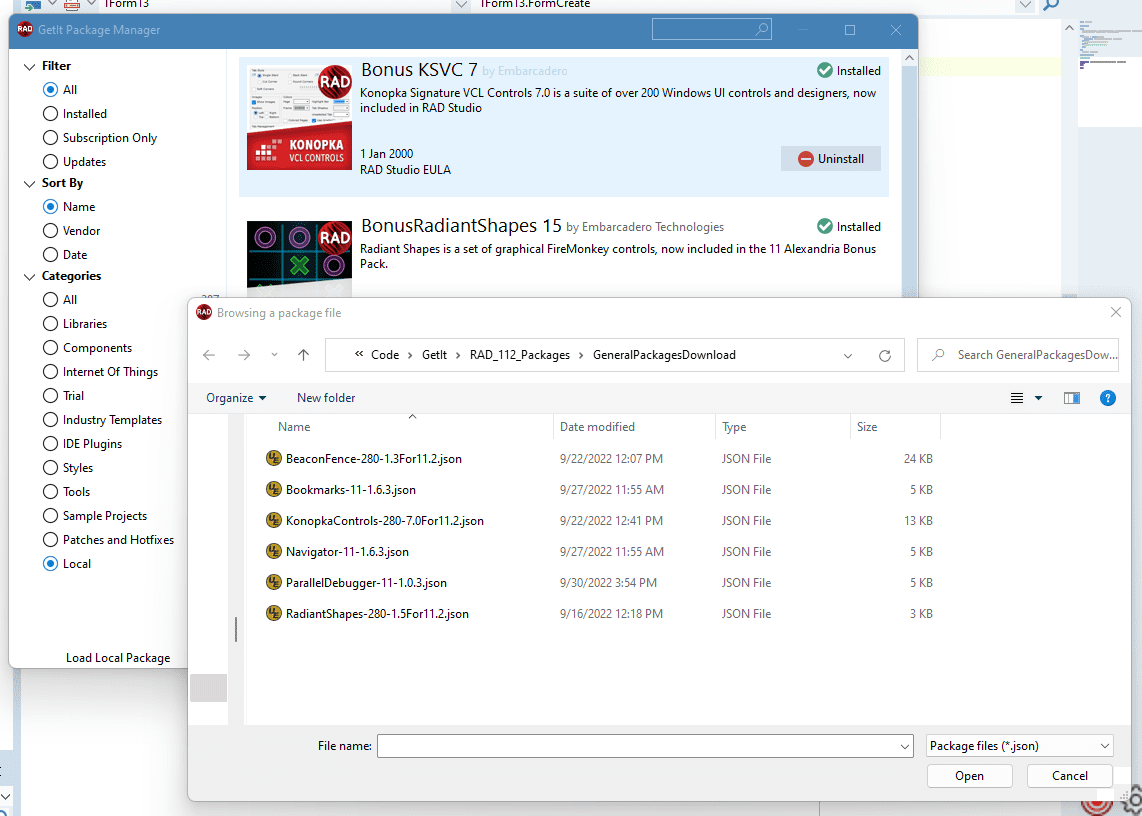Collapse the Filter section
Screen dimensions: 1142x816
pyautogui.click(x=29, y=67)
